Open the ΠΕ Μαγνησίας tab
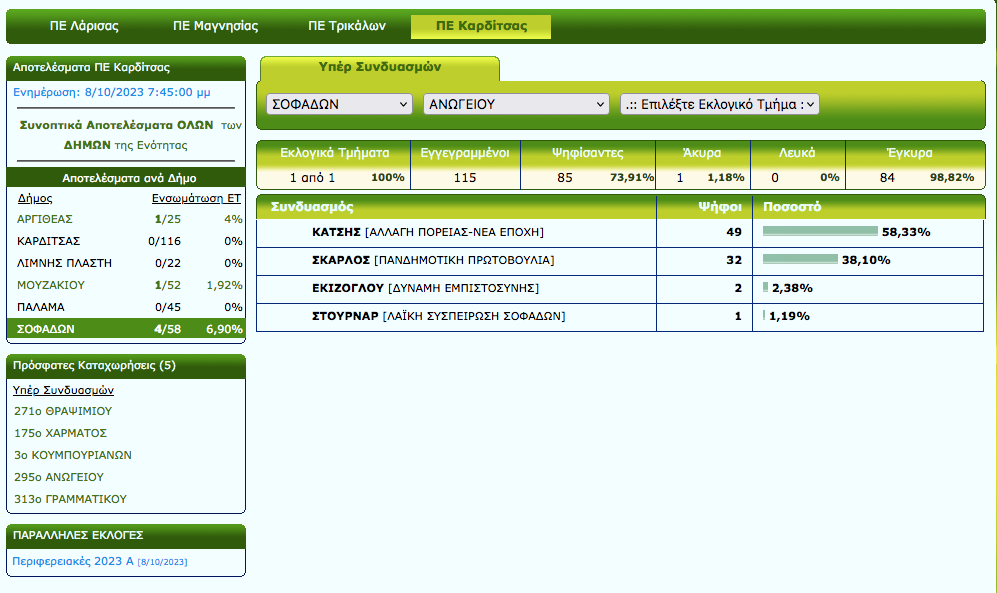Viewport: 997px width, 593px height. pos(215,27)
